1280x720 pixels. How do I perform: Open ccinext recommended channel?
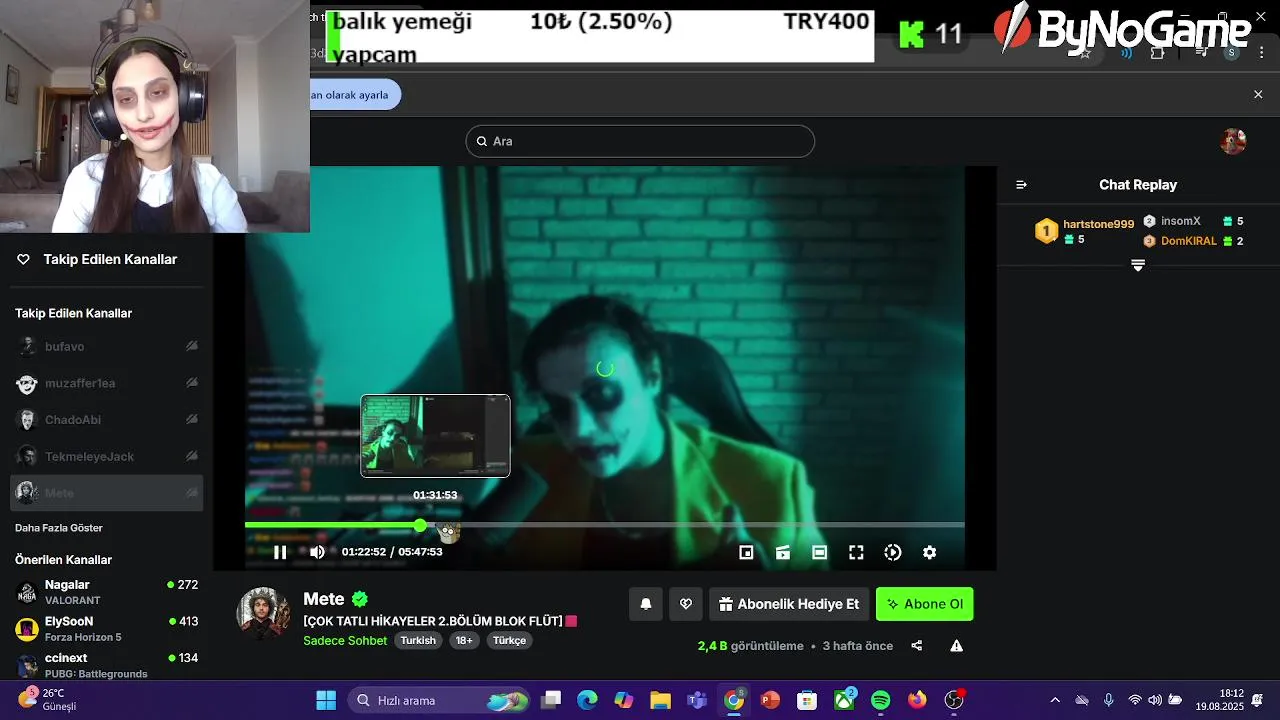point(106,665)
